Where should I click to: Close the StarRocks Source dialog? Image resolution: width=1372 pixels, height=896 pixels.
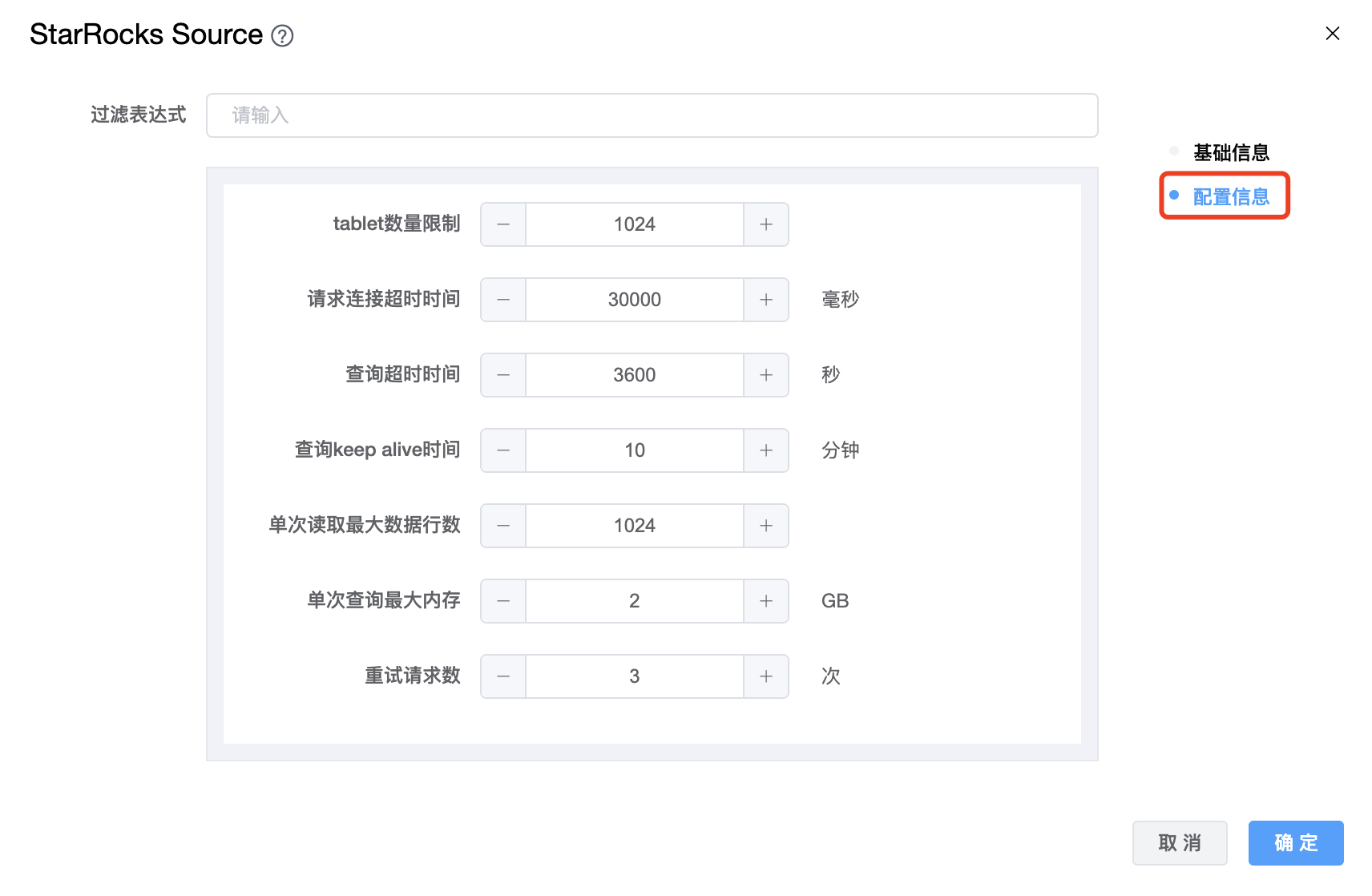coord(1332,34)
